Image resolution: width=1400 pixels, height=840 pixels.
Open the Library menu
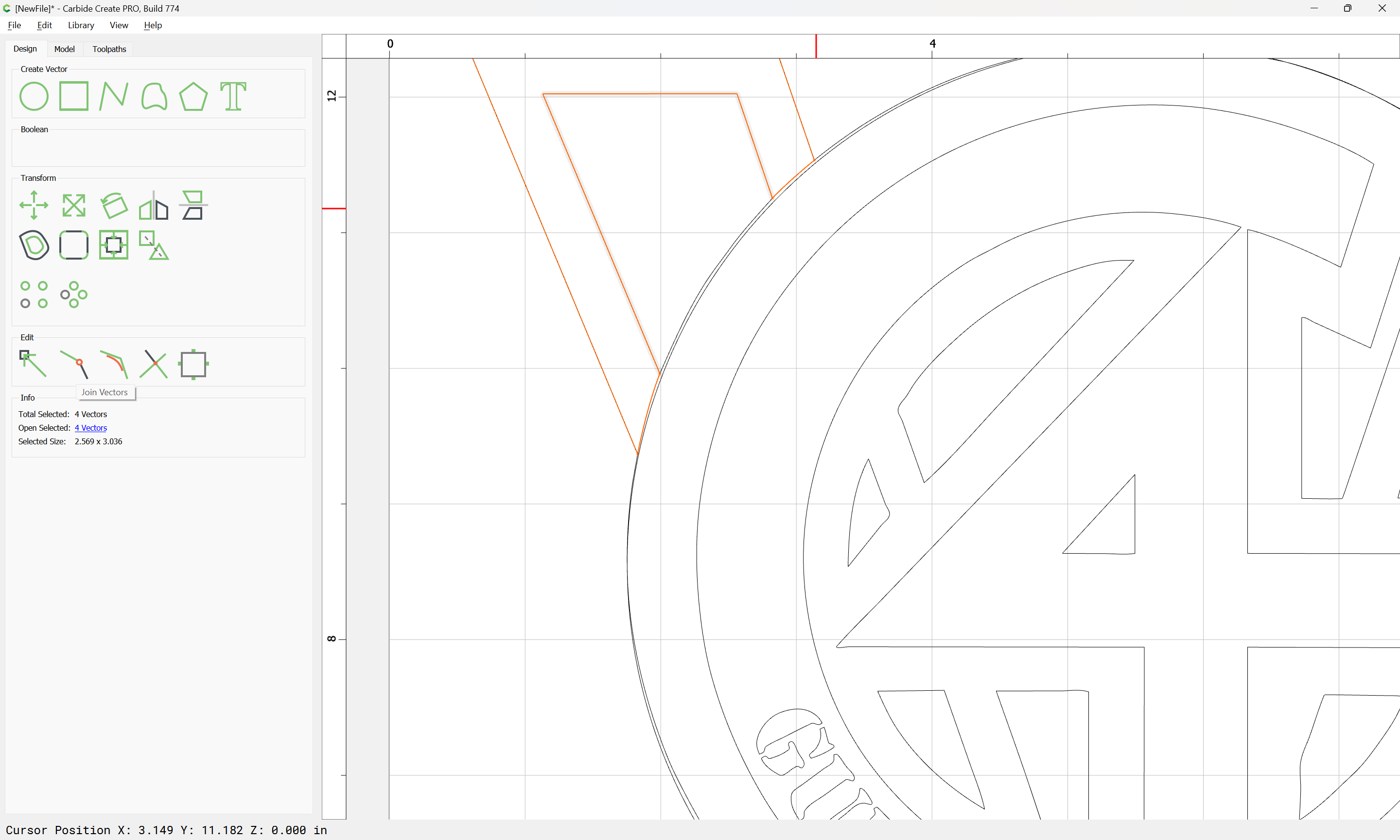click(81, 25)
